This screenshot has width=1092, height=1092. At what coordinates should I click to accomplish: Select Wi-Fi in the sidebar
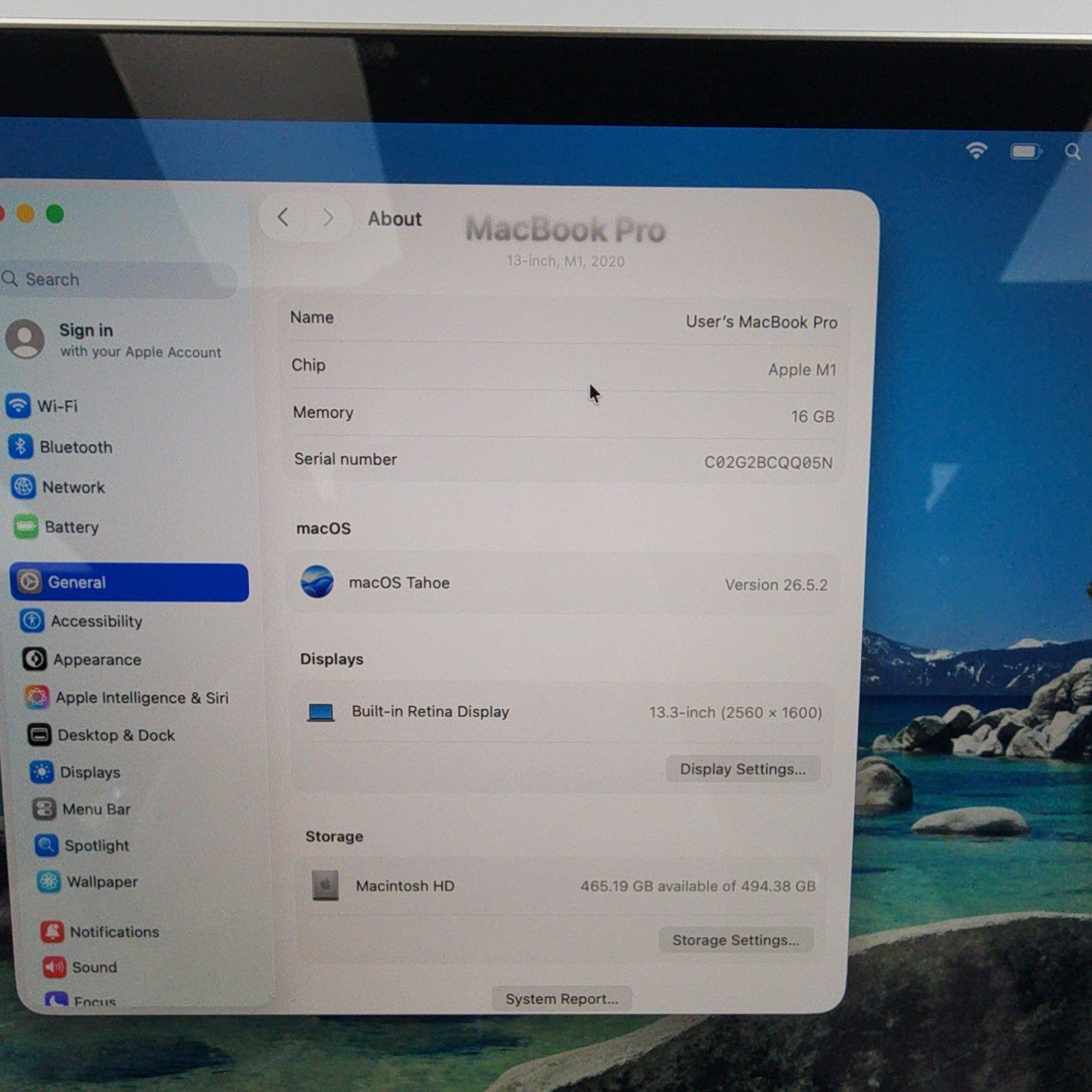pyautogui.click(x=58, y=406)
